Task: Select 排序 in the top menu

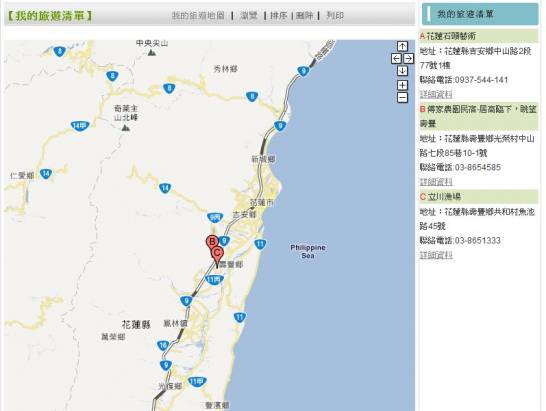Action: [279, 15]
